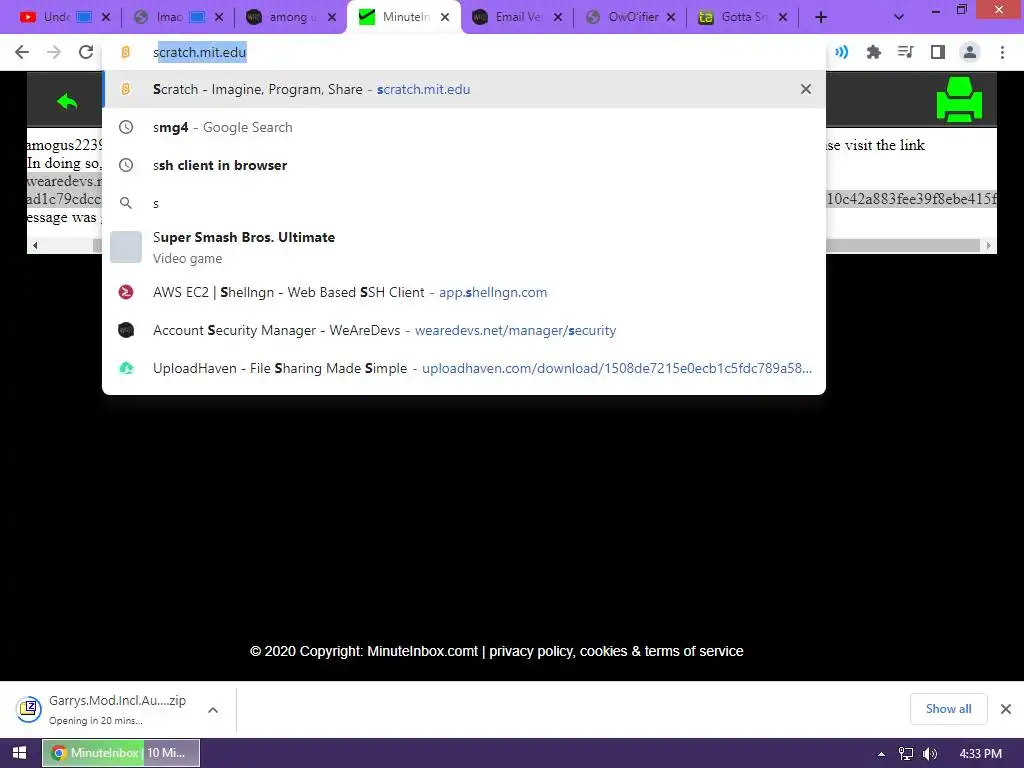Click the MinuteInbox Chrome taskbar button
This screenshot has width=1024, height=768.
tap(121, 753)
